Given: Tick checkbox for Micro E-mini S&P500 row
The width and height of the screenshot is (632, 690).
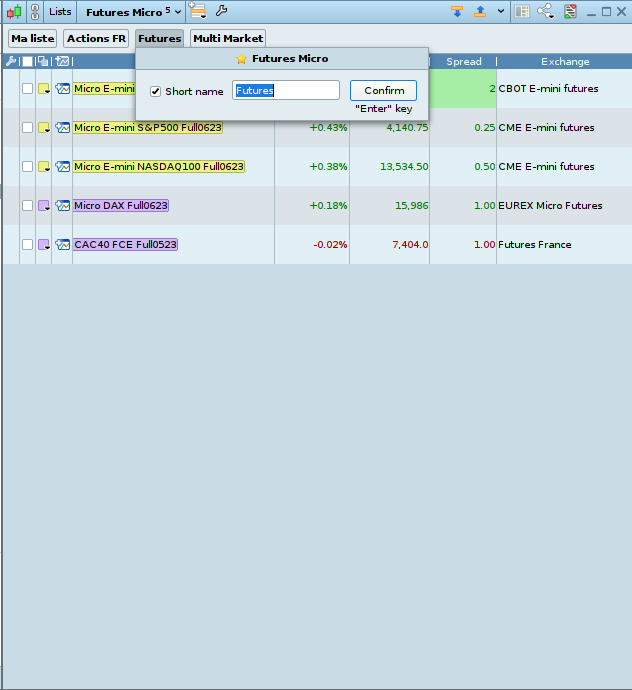Looking at the screenshot, I should tap(27, 128).
